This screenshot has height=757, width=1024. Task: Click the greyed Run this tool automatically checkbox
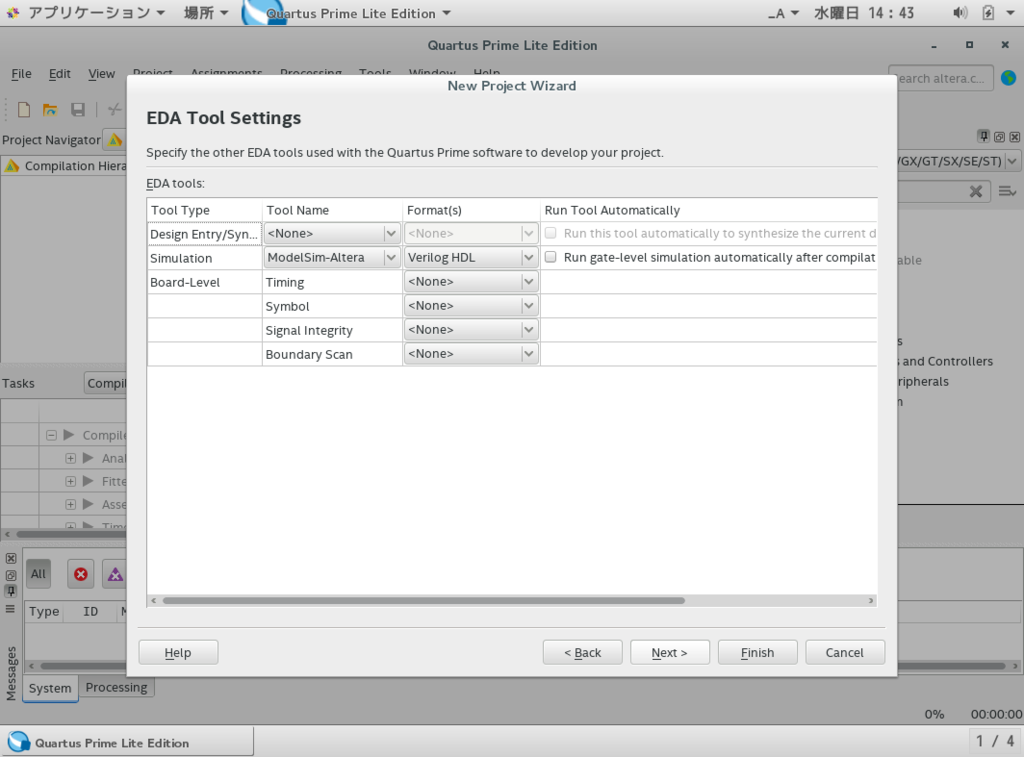(x=551, y=233)
